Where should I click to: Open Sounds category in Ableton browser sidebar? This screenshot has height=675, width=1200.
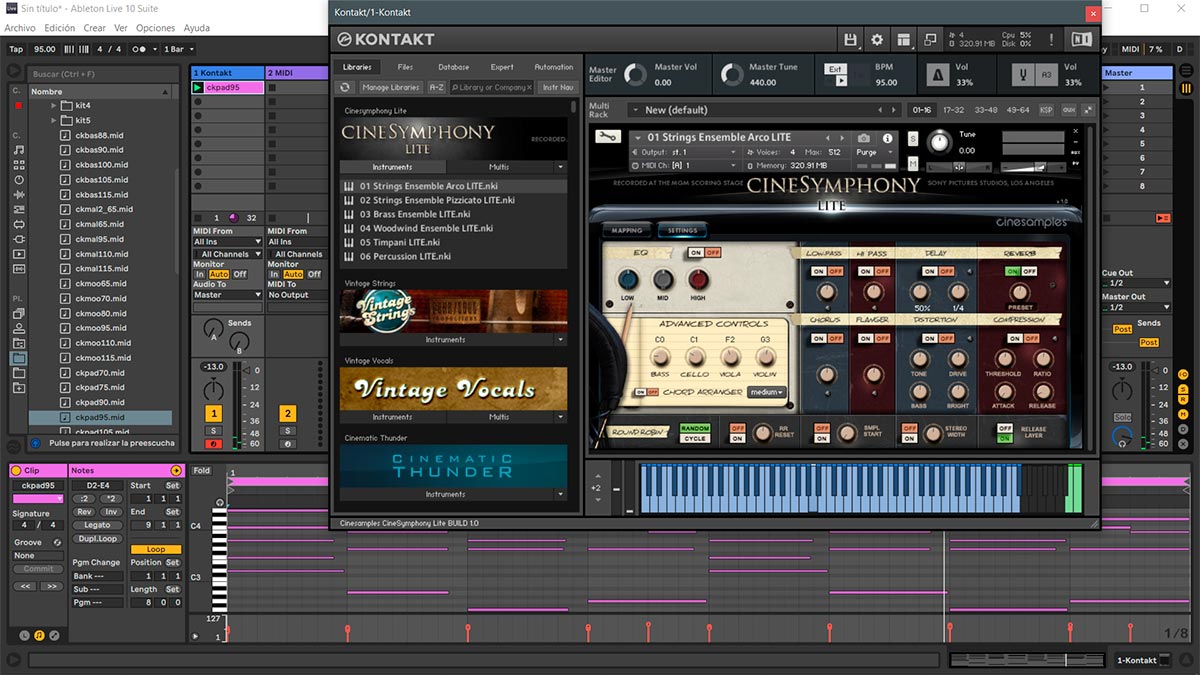pos(18,151)
